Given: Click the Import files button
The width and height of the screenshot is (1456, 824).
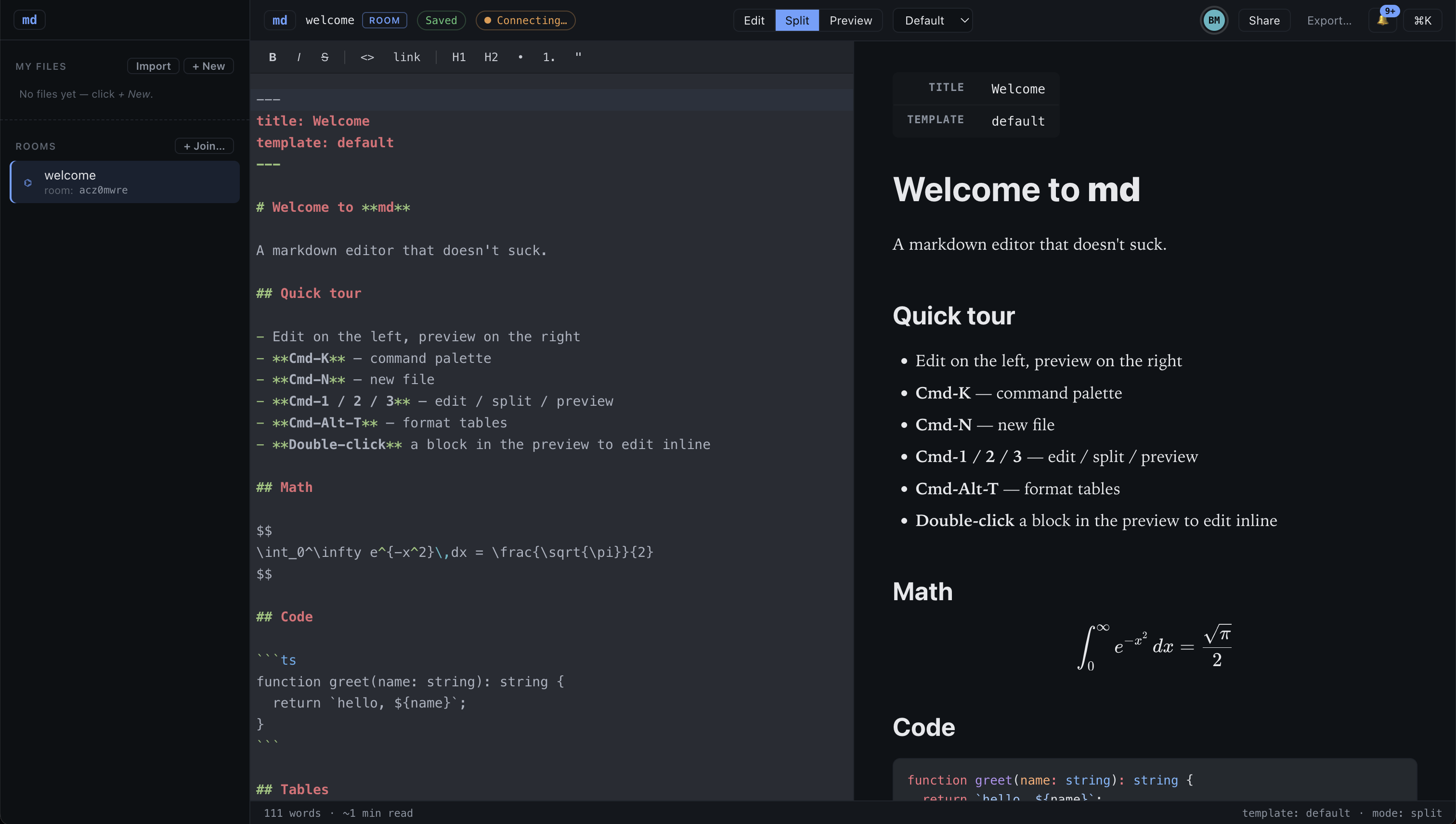Looking at the screenshot, I should [x=153, y=66].
